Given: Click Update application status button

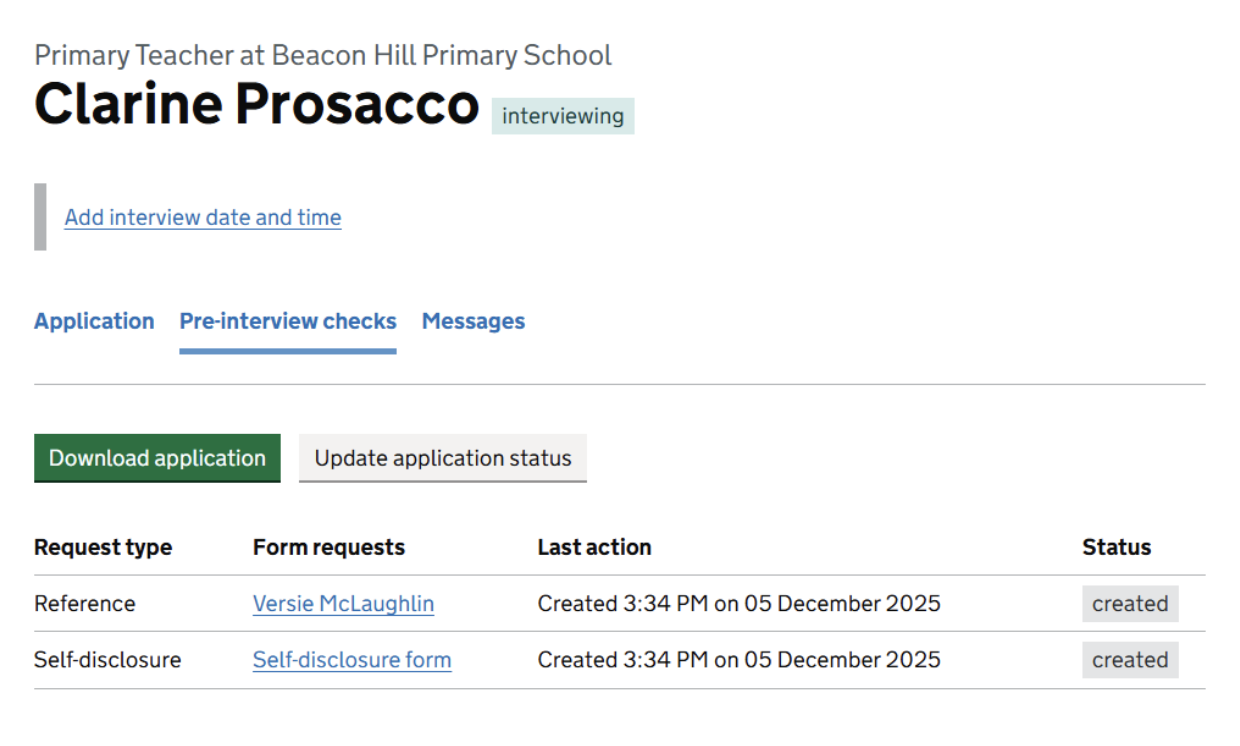Looking at the screenshot, I should point(443,459).
